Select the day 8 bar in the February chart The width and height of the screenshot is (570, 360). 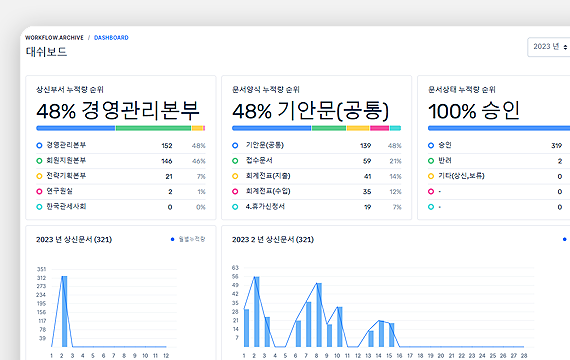pyautogui.click(x=319, y=315)
